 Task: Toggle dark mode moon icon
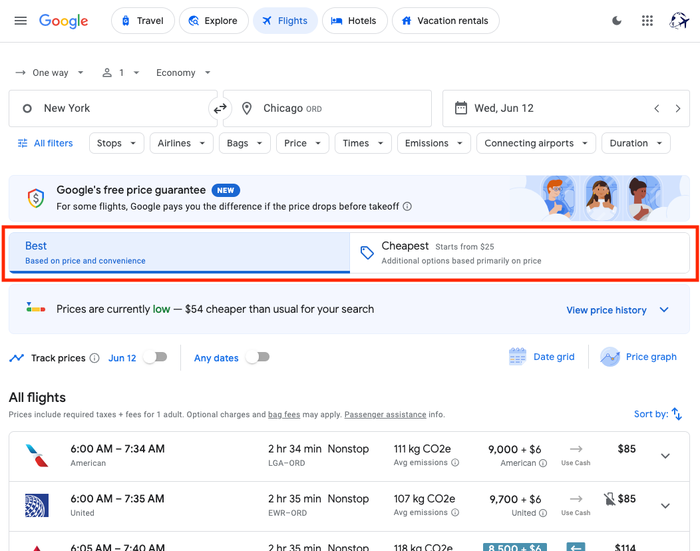(x=617, y=21)
